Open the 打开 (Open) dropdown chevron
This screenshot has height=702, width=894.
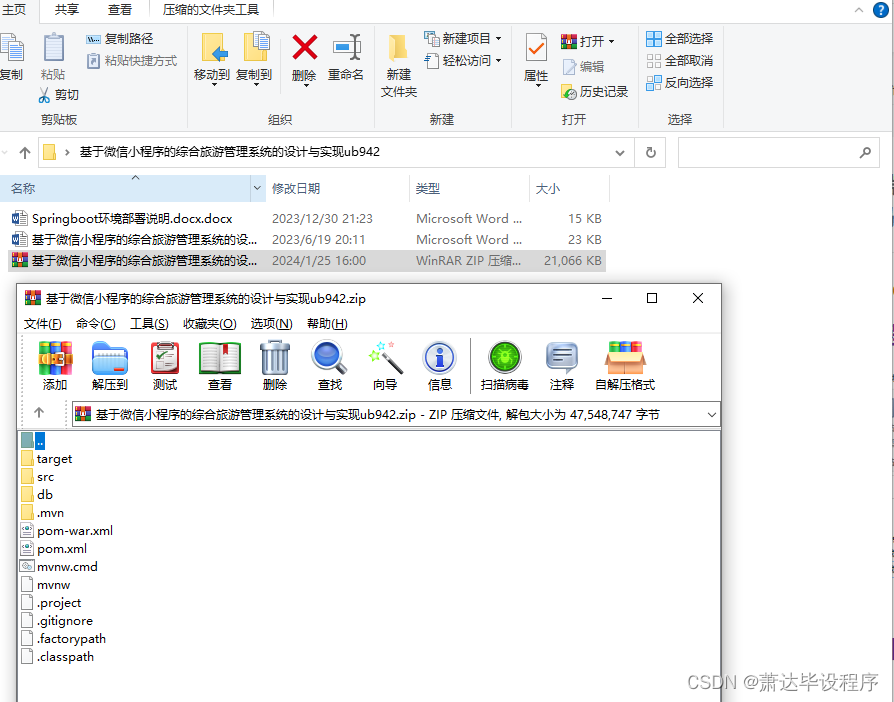pos(613,41)
